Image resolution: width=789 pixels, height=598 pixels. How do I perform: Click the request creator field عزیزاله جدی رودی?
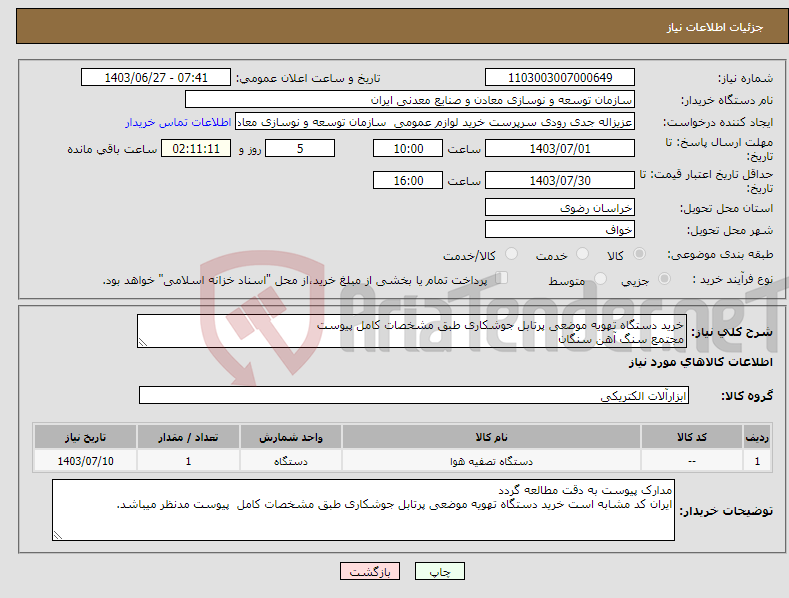tap(435, 122)
